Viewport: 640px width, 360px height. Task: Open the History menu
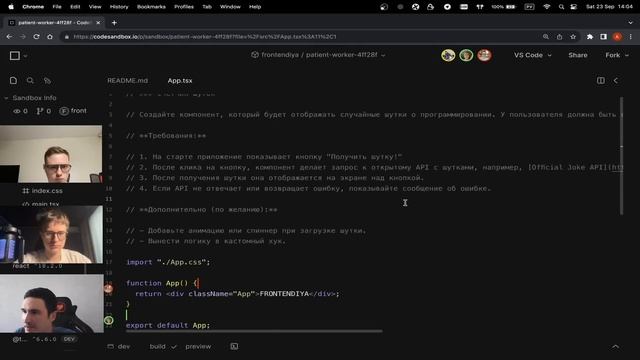pos(119,7)
